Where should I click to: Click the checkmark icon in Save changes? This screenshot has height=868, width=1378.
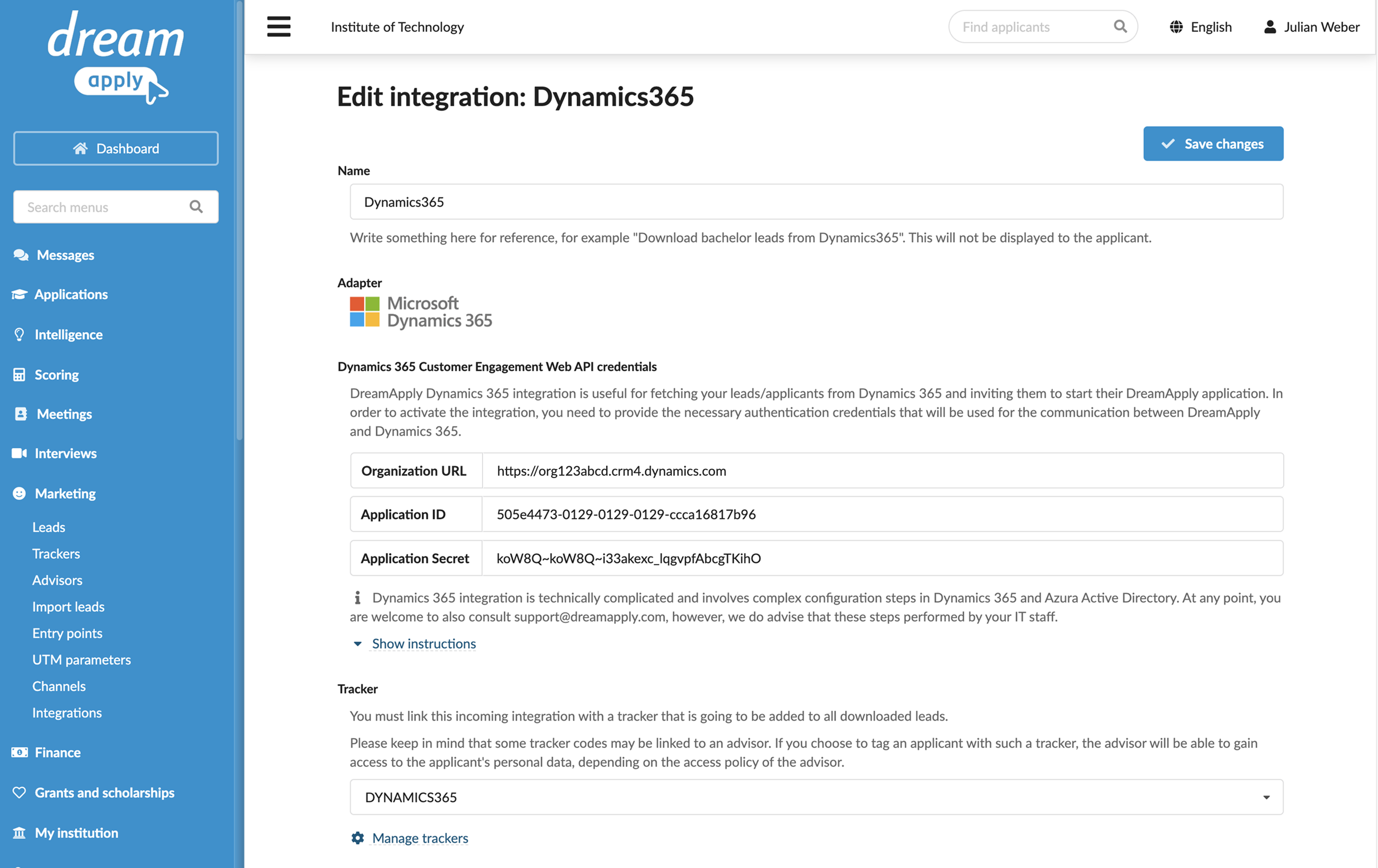pos(1168,143)
